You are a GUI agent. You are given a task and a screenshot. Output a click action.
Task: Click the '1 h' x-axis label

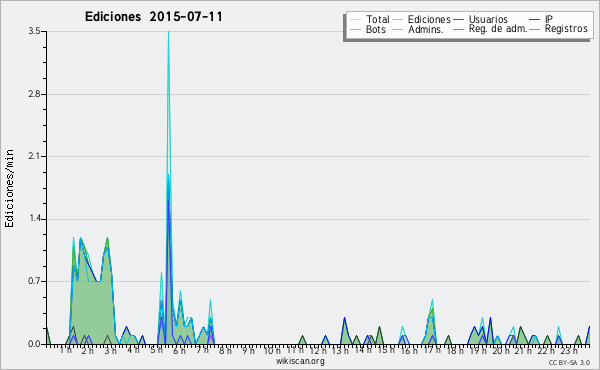[x=65, y=350]
